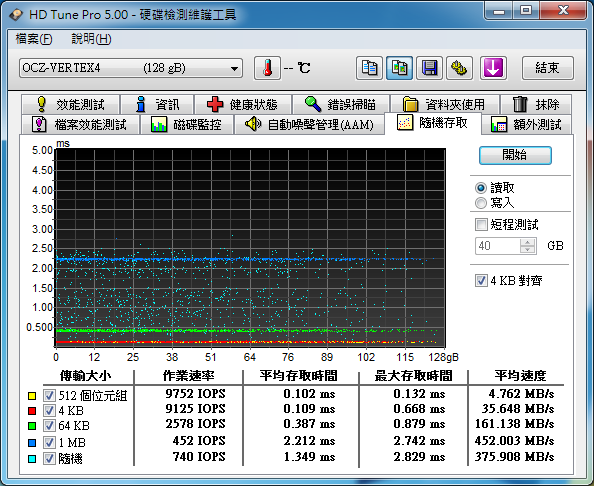
Task: Open the 健康狀態 tab with red cross
Action: tap(242, 104)
